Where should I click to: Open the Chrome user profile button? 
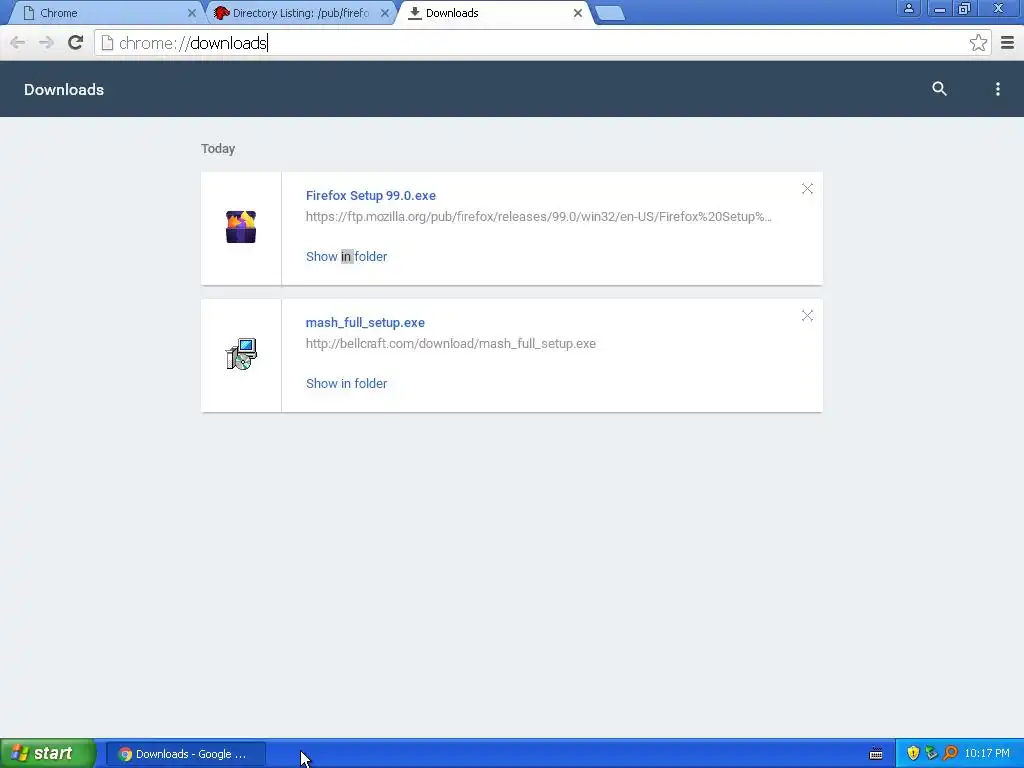908,8
